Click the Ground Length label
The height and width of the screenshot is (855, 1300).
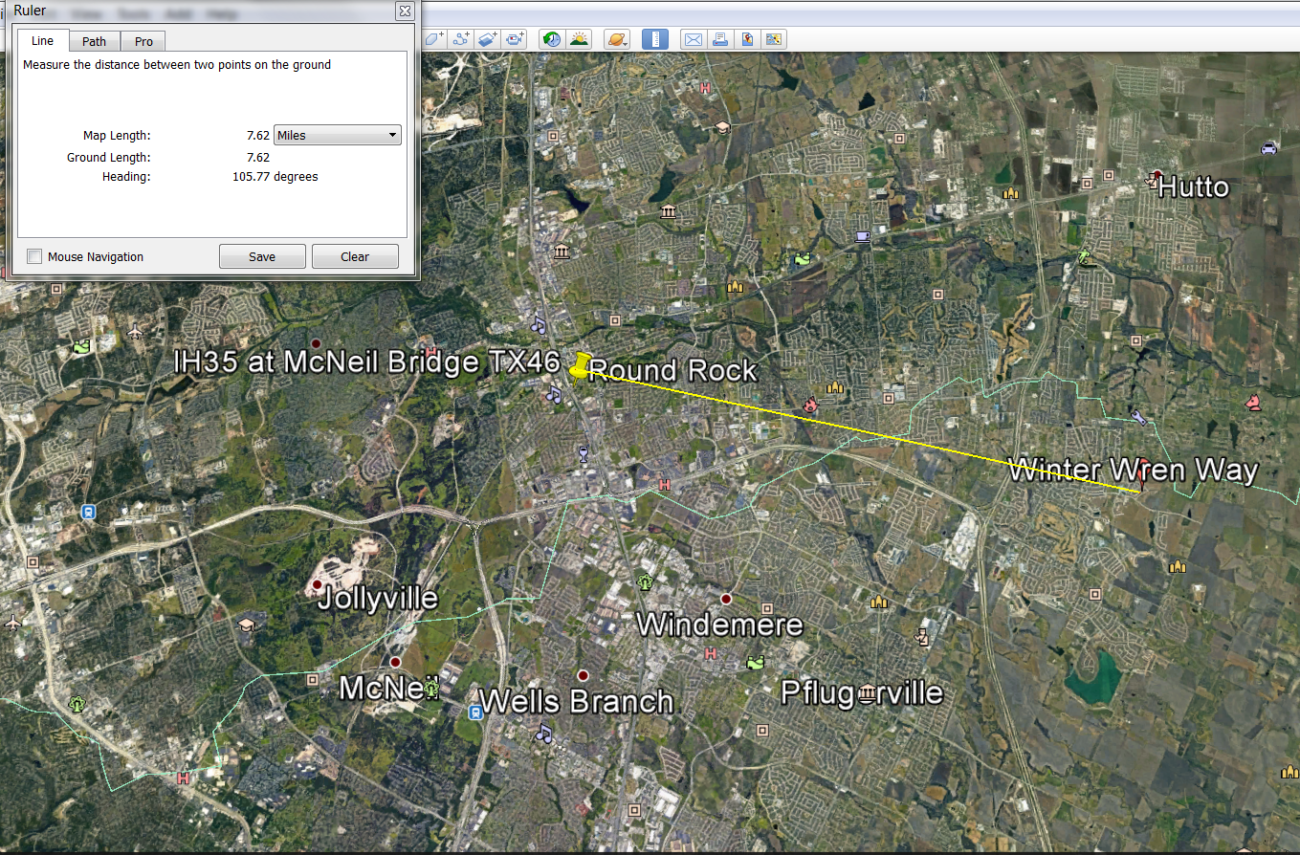(108, 157)
